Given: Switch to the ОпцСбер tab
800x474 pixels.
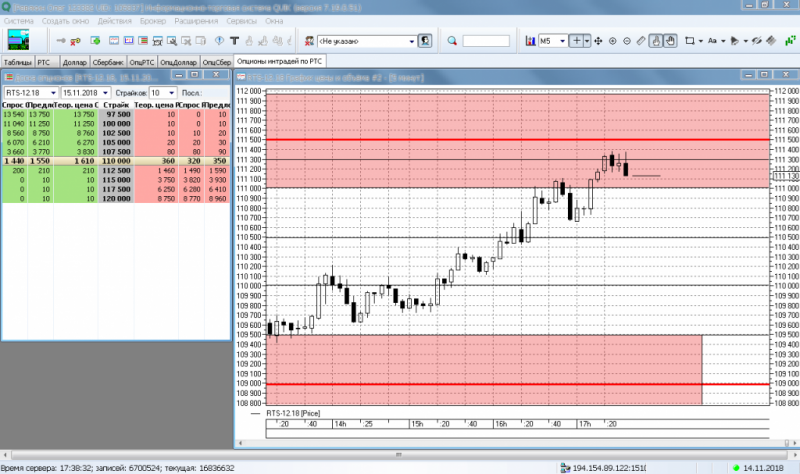Looking at the screenshot, I should tap(217, 62).
